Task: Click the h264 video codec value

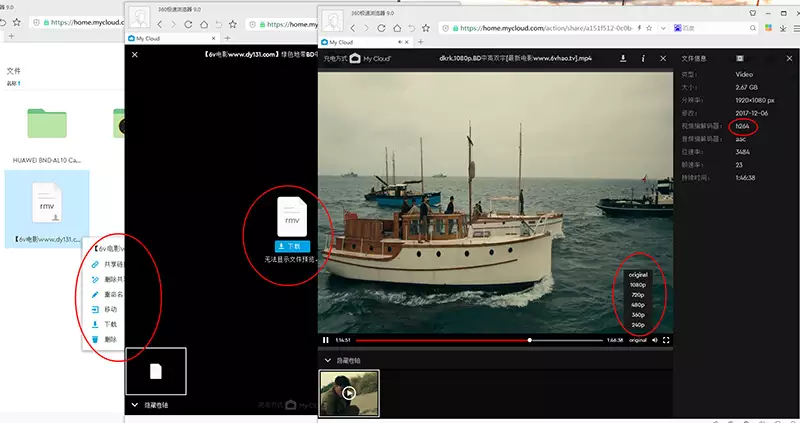Action: (742, 126)
